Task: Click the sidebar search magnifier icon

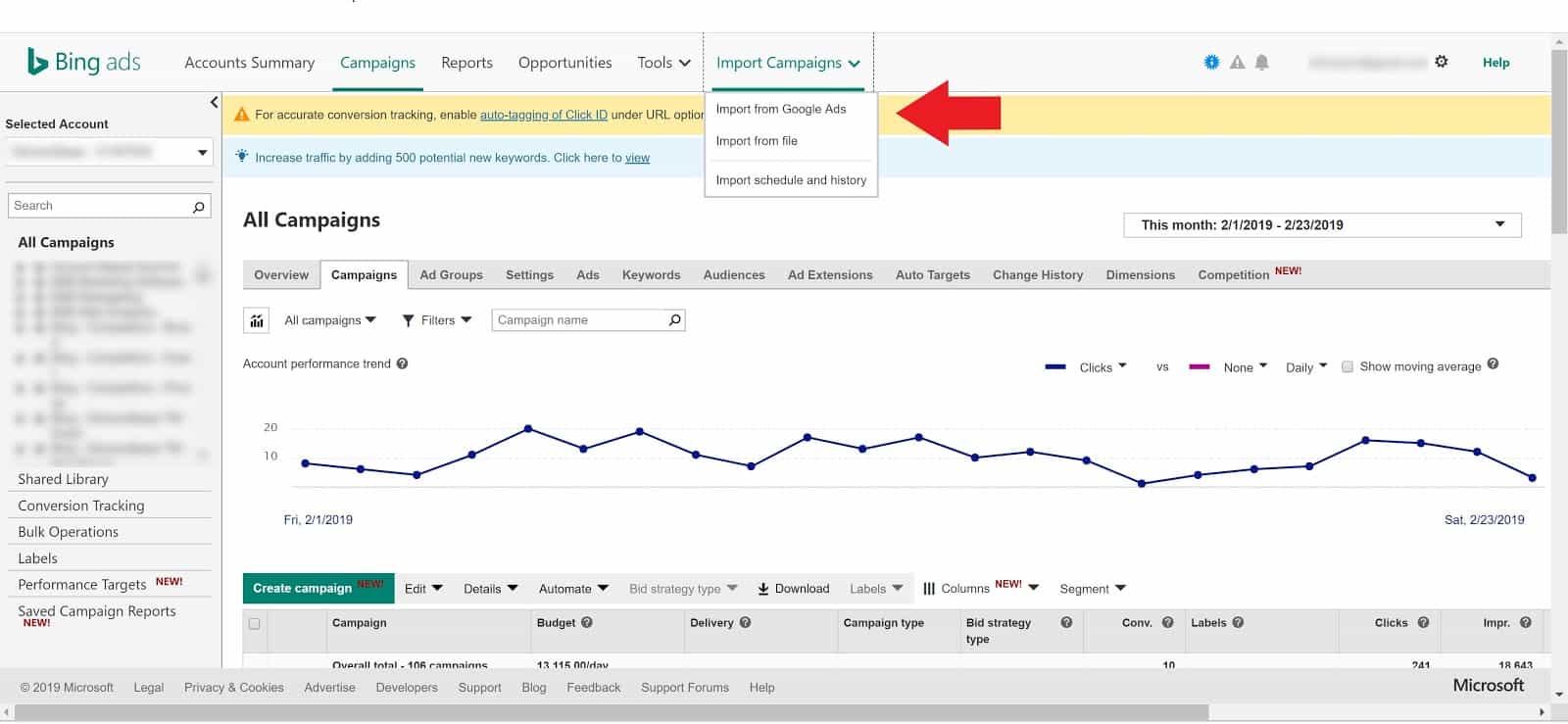Action: point(199,206)
